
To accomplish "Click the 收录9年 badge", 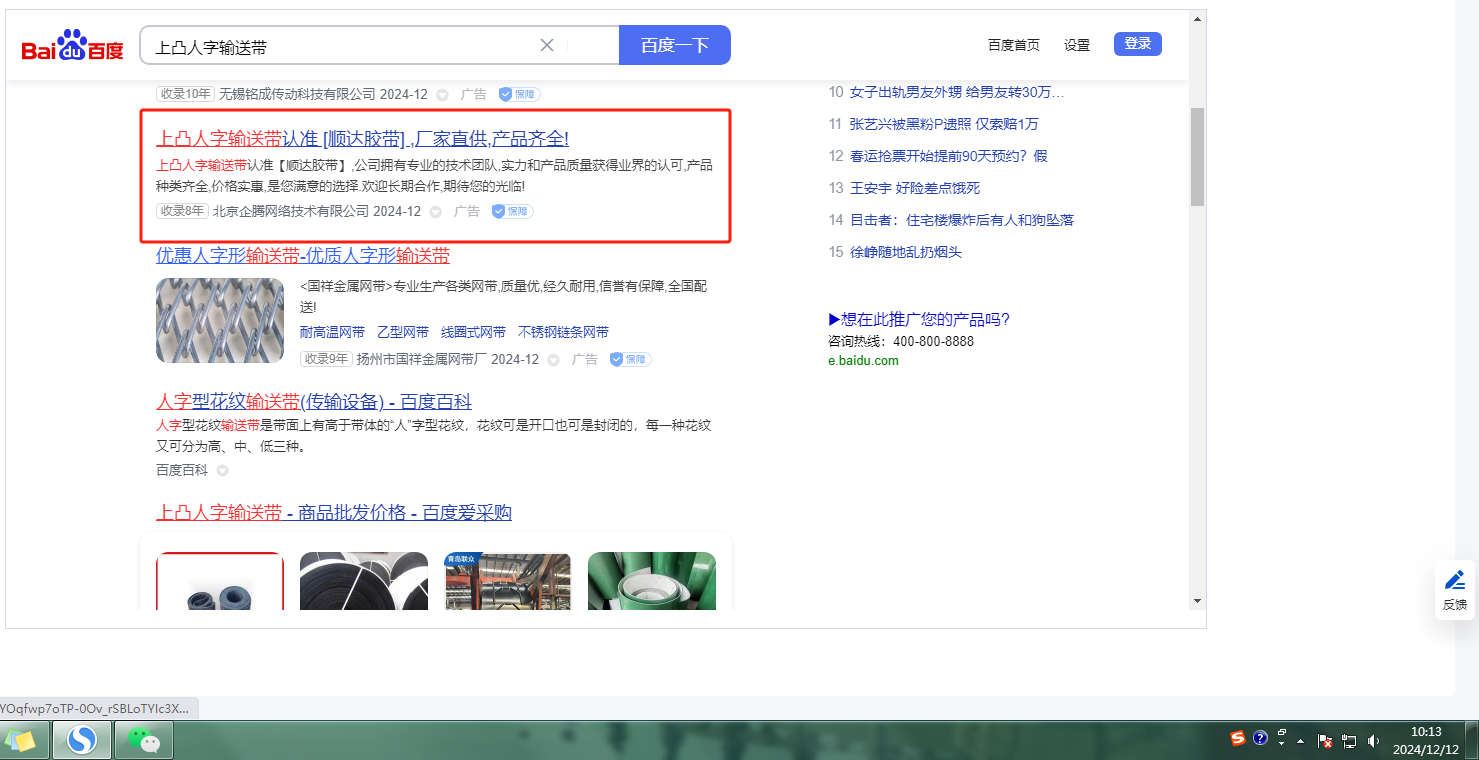I will pyautogui.click(x=326, y=359).
